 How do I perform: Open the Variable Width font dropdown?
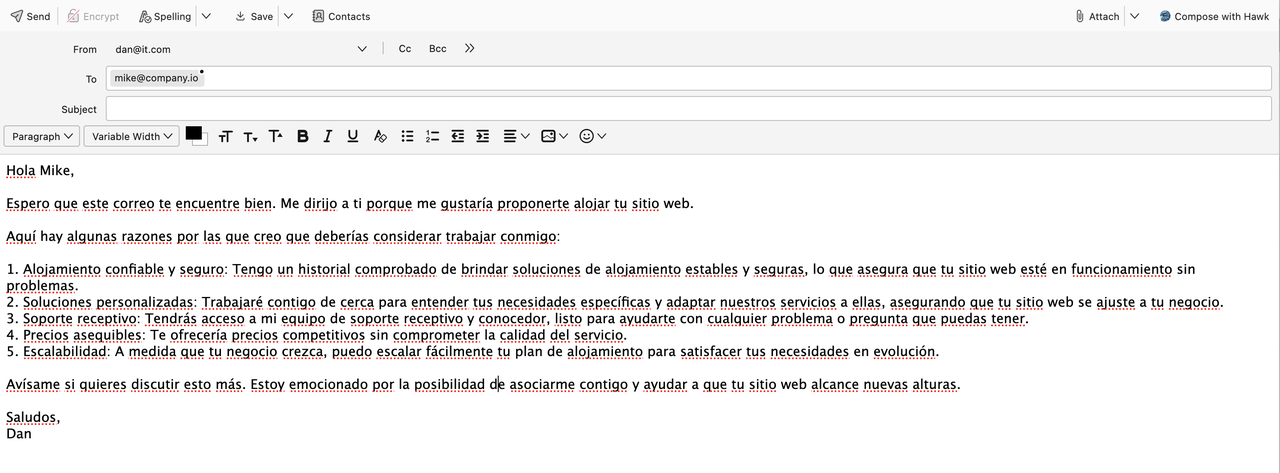(132, 136)
